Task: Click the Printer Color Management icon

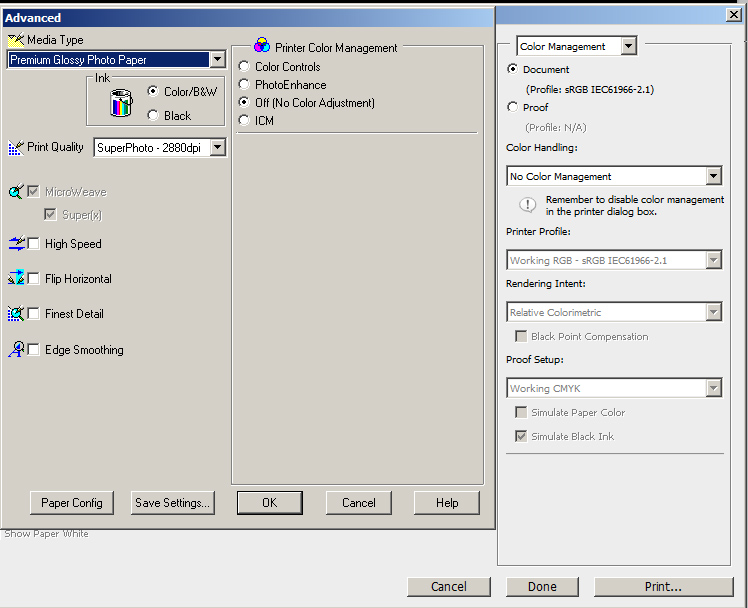Action: (x=261, y=46)
